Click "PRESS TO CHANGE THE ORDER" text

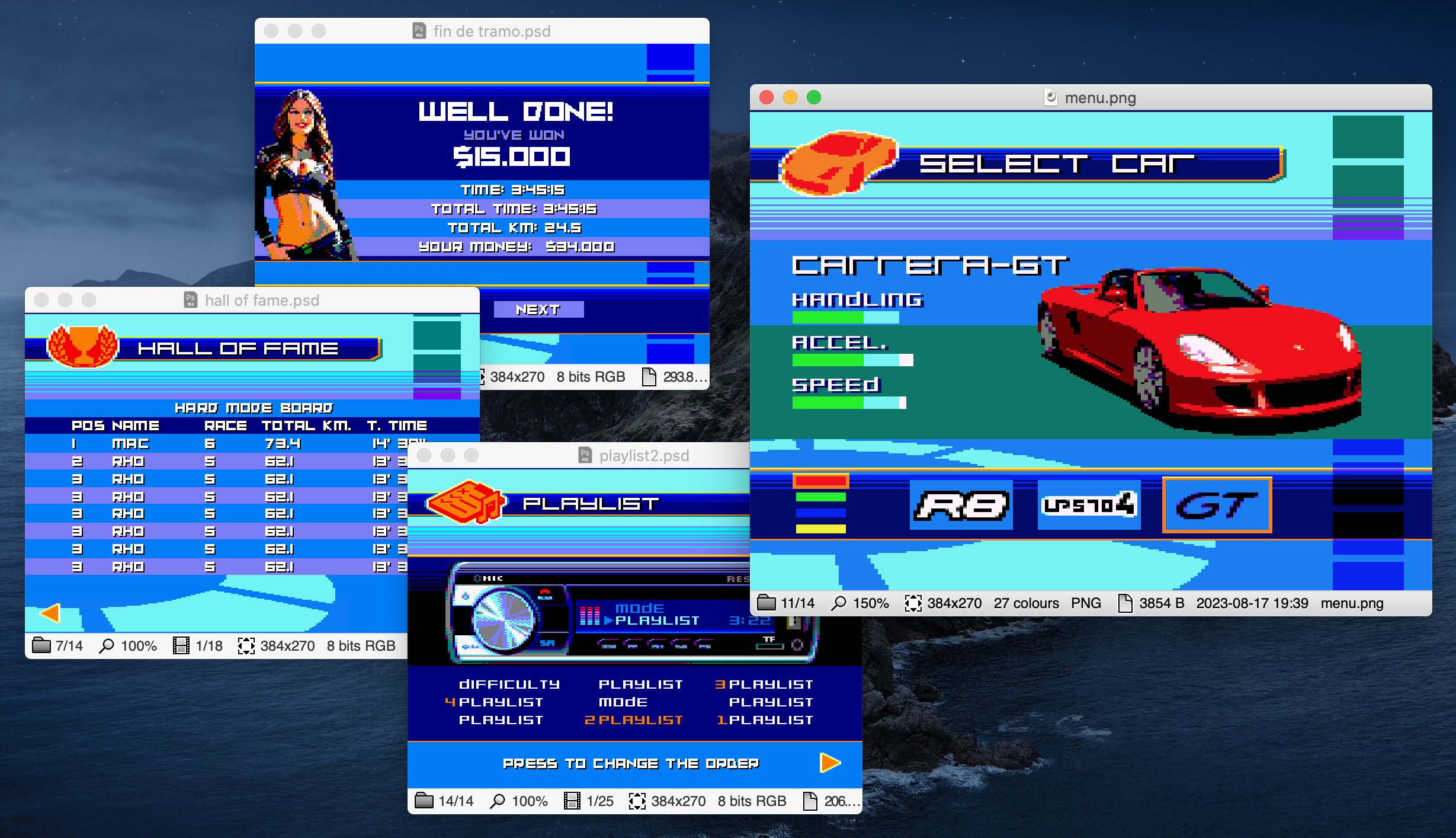[x=631, y=763]
